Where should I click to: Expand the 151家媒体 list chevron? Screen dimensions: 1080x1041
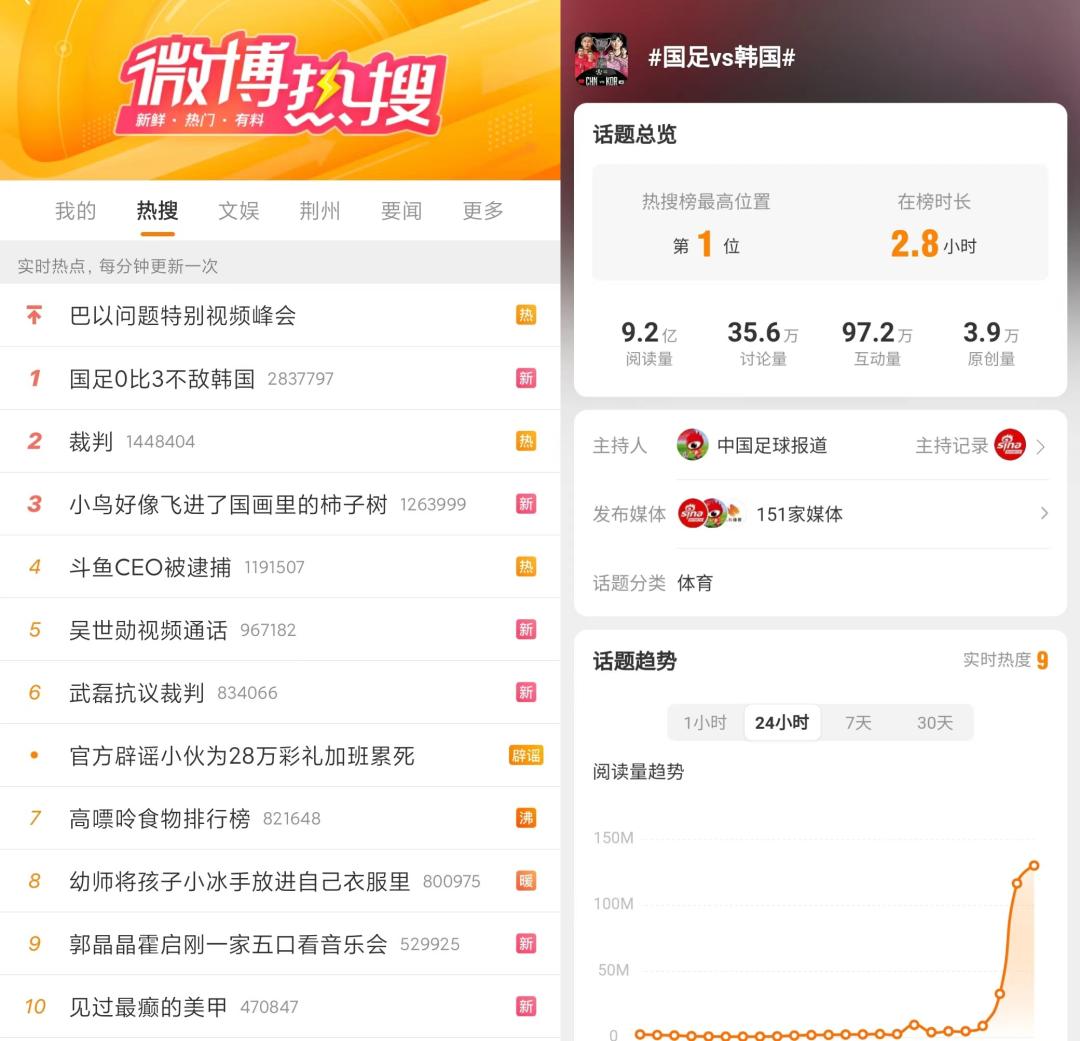1044,513
